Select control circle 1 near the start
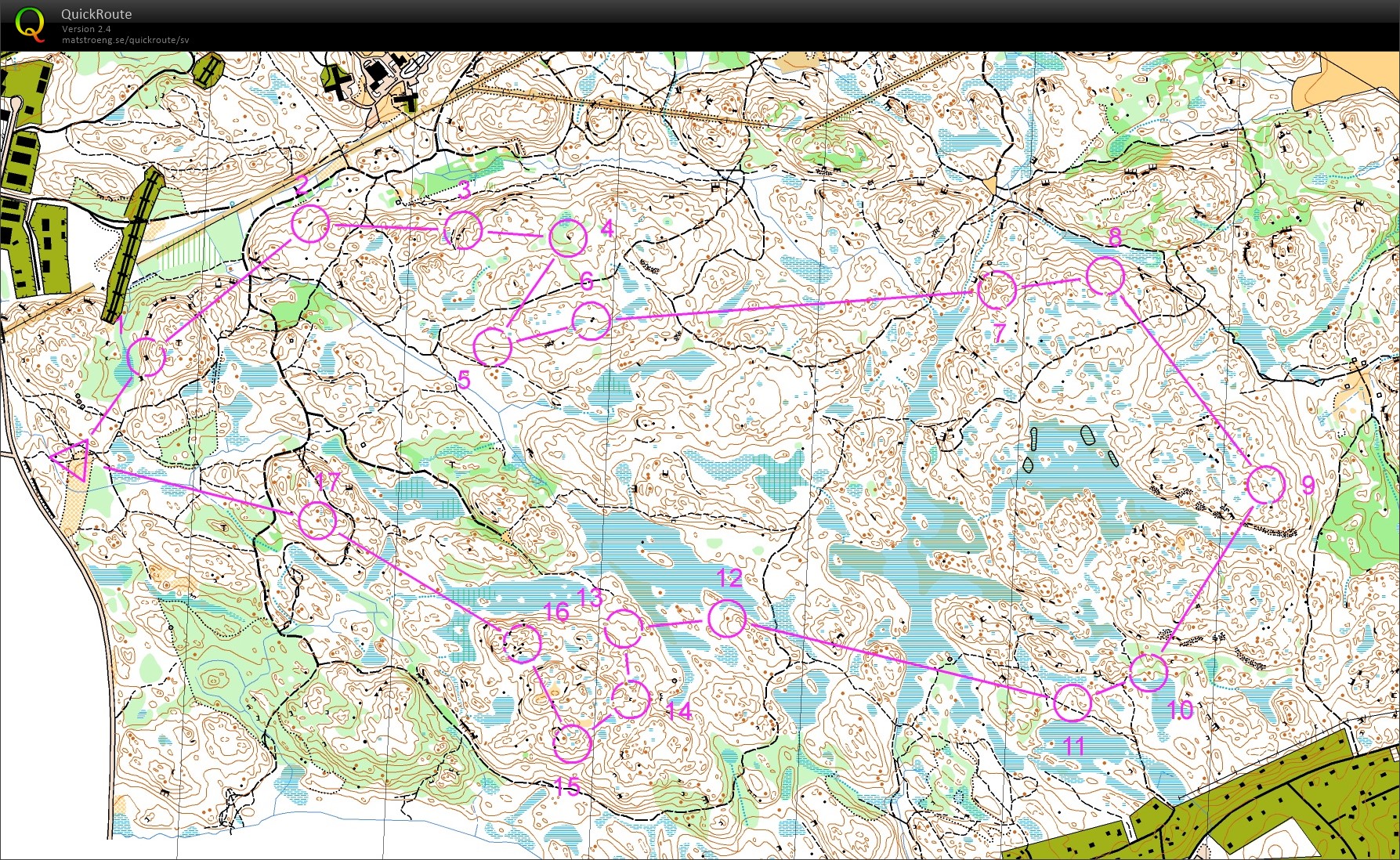1400x860 pixels. pos(147,357)
